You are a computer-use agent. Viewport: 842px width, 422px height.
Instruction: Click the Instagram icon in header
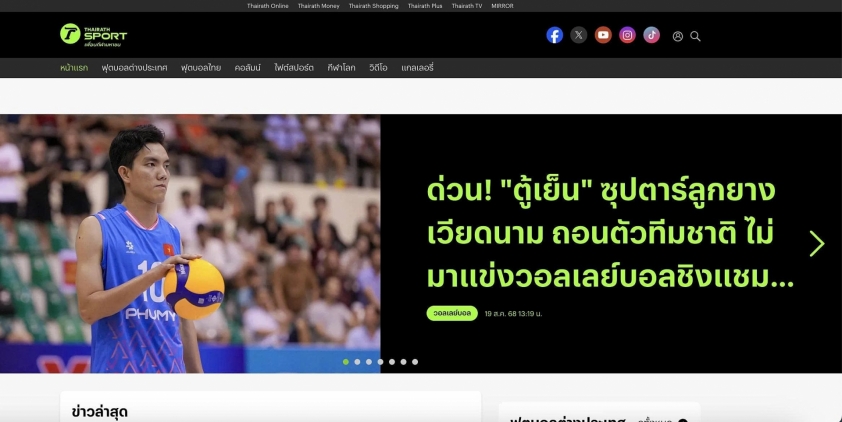627,35
